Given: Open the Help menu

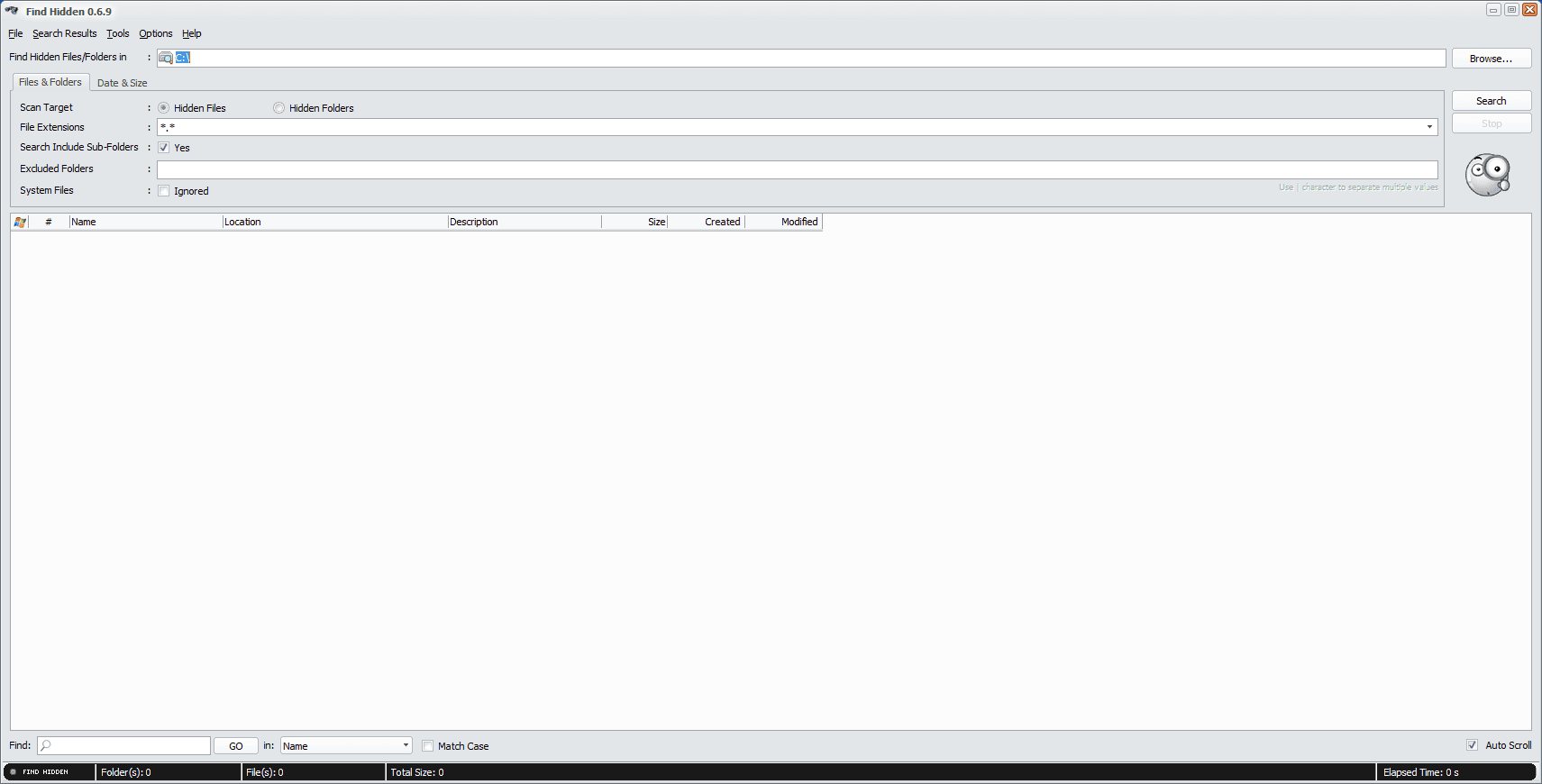Looking at the screenshot, I should 191,33.
